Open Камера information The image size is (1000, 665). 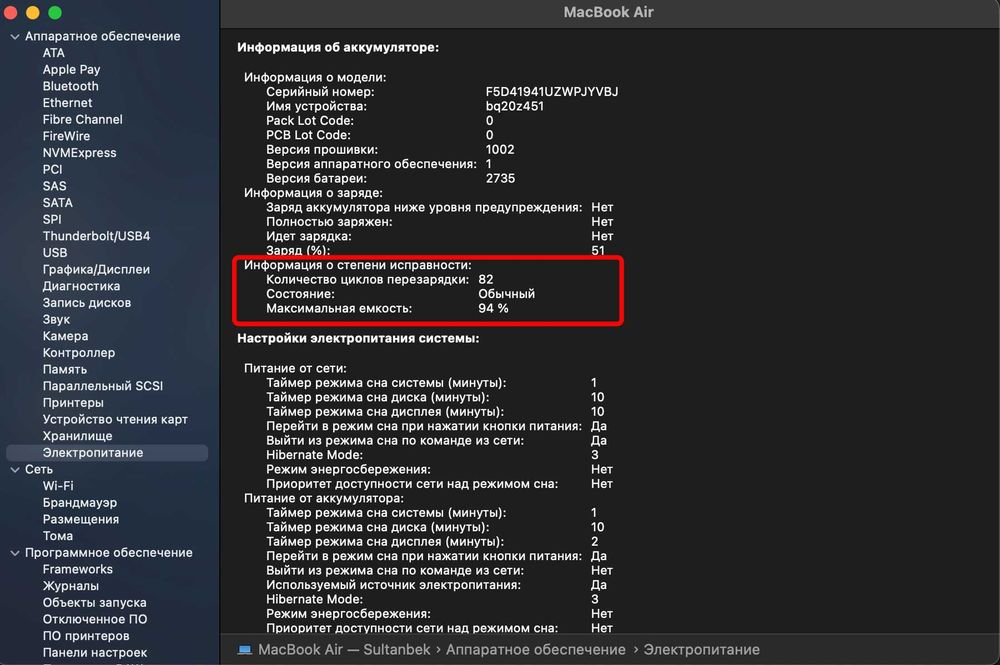point(65,336)
